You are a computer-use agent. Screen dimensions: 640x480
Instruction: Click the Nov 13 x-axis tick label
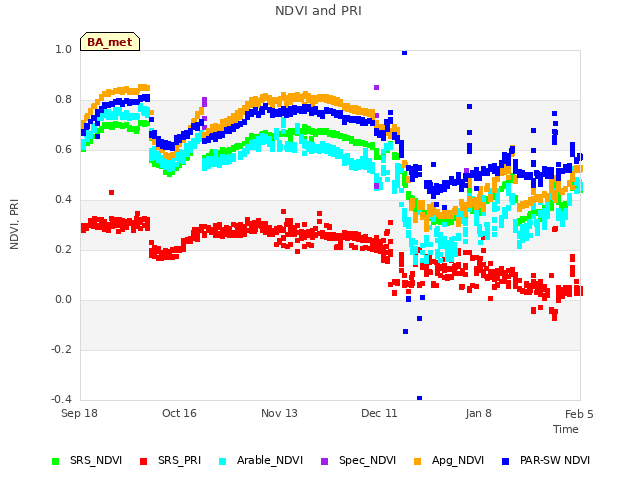click(279, 413)
